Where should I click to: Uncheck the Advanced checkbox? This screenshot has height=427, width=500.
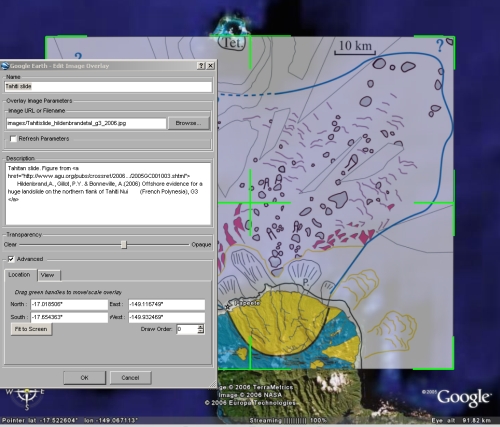coord(11,259)
